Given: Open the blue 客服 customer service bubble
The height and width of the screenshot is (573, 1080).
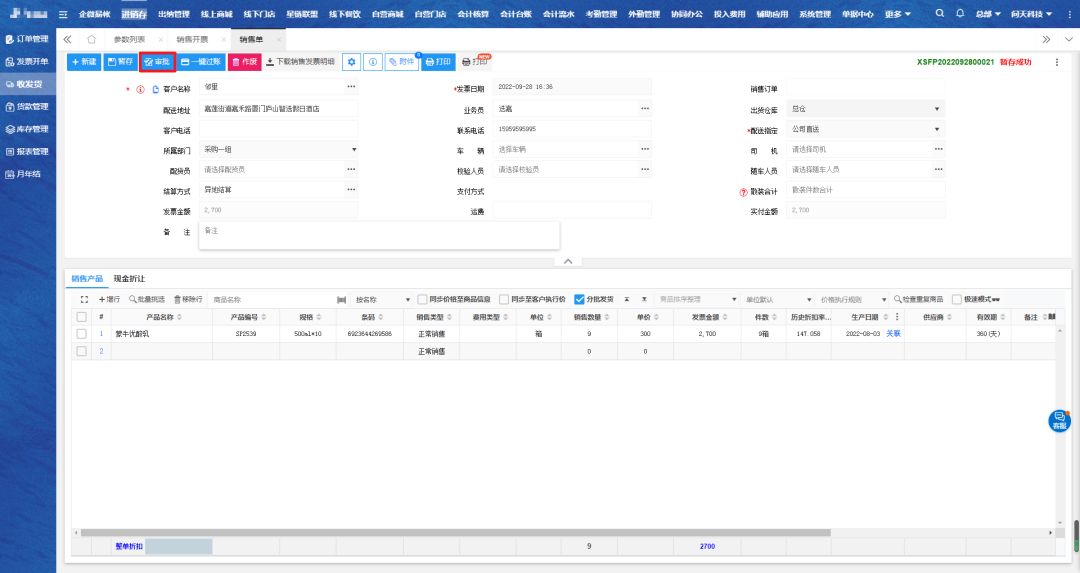Looking at the screenshot, I should pyautogui.click(x=1058, y=421).
